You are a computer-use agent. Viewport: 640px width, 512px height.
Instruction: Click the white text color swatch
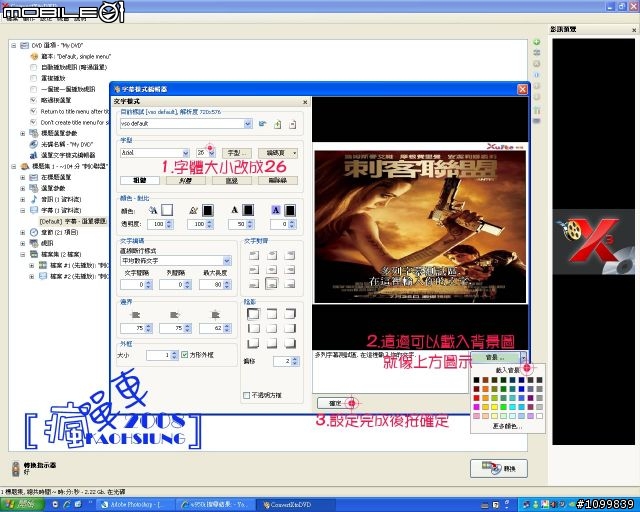point(167,210)
